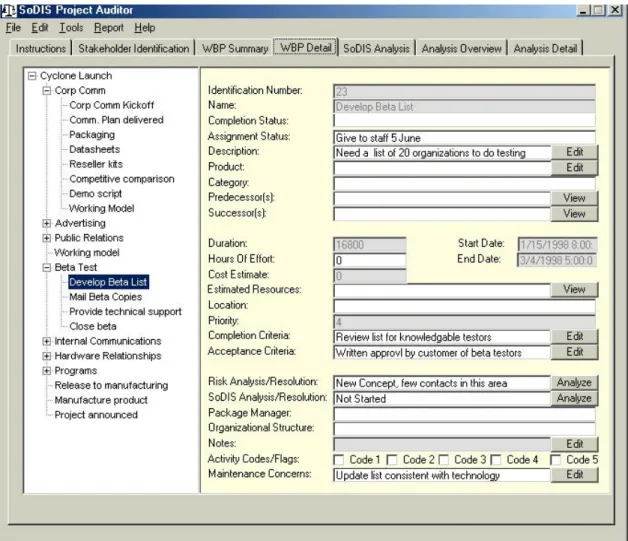Click Analyze for SoDIS Analysis/Resolution

[574, 398]
